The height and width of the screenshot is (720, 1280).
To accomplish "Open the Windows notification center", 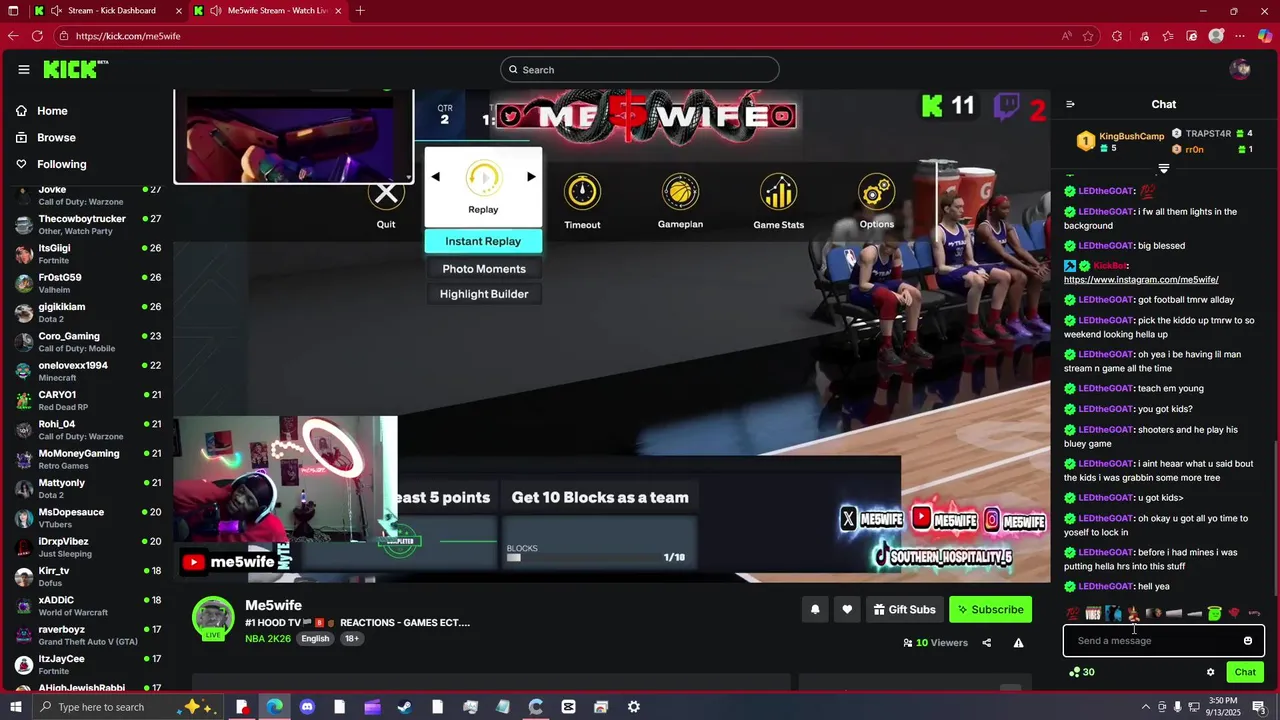I will pyautogui.click(x=1258, y=707).
